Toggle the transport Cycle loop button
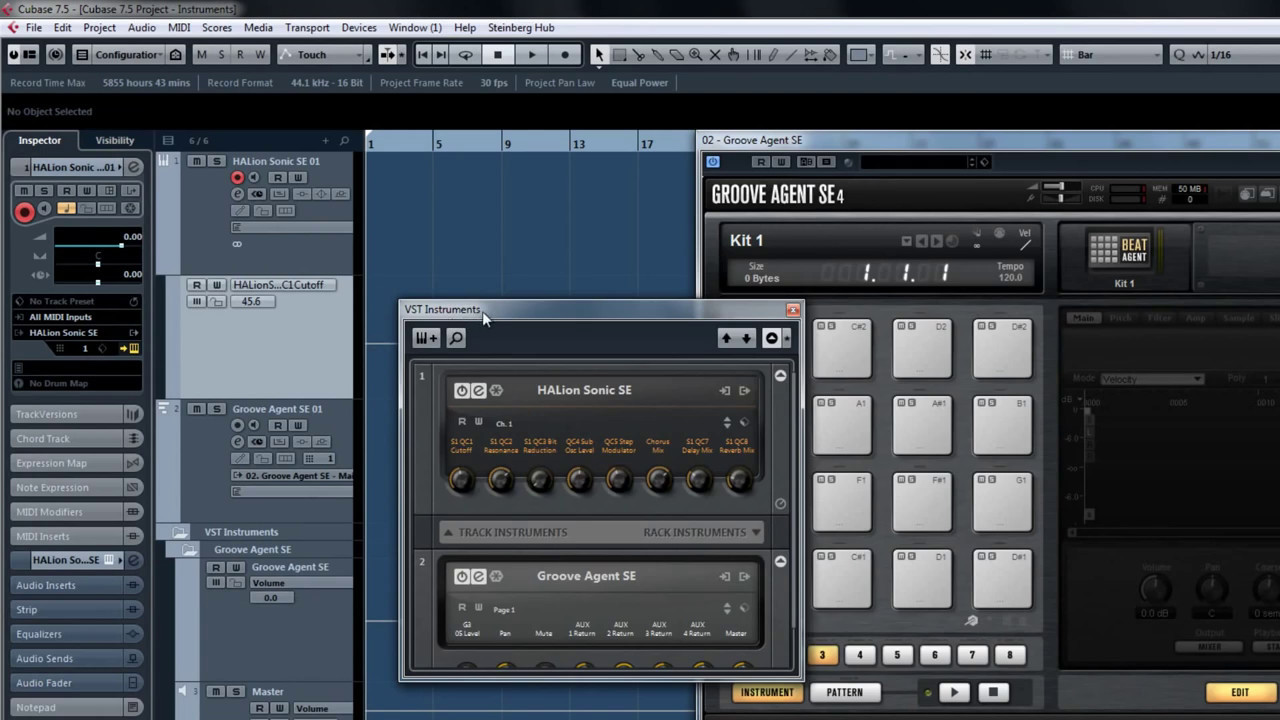The image size is (1280, 720). coord(465,55)
